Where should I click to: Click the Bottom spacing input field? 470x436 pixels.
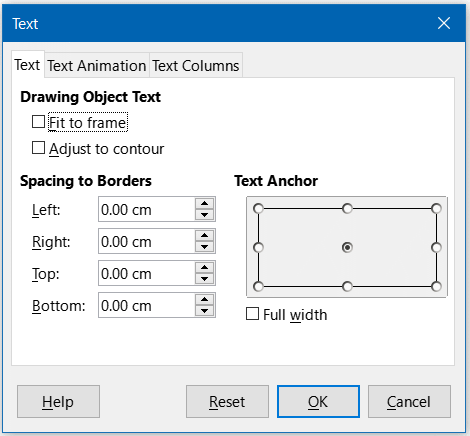[x=146, y=305]
